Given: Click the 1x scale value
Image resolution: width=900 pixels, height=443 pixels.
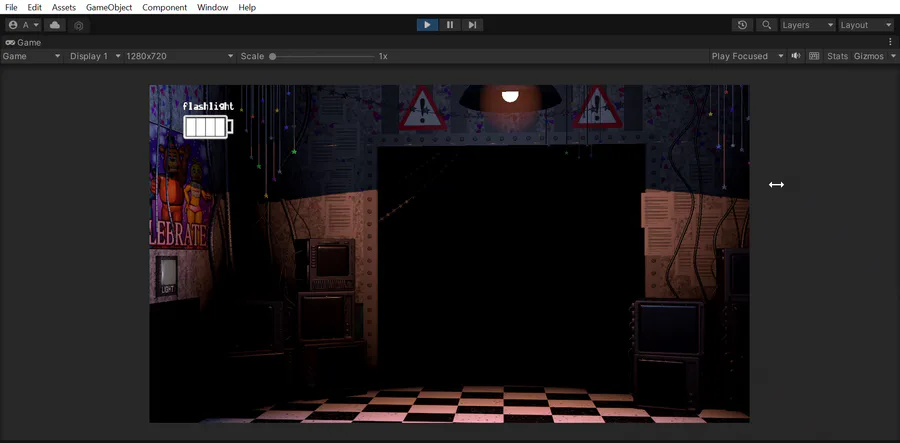Looking at the screenshot, I should [383, 56].
